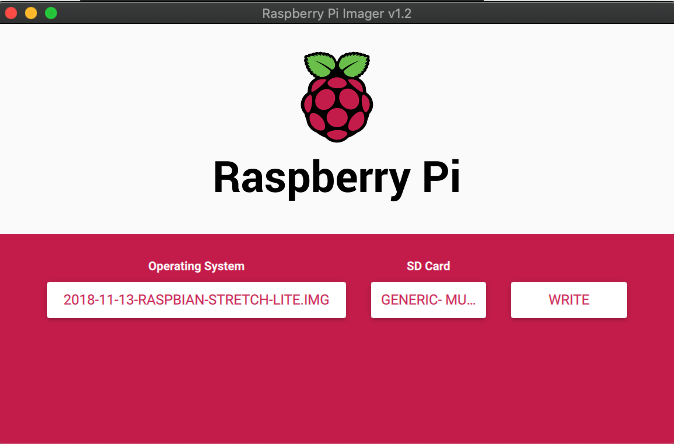Viewport: 674px width, 444px height.
Task: Start flashing with the WRITE button
Action: 569,300
